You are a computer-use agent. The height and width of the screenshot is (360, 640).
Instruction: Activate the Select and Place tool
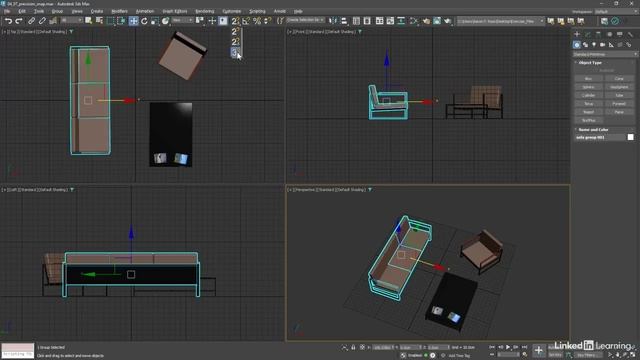[165, 21]
